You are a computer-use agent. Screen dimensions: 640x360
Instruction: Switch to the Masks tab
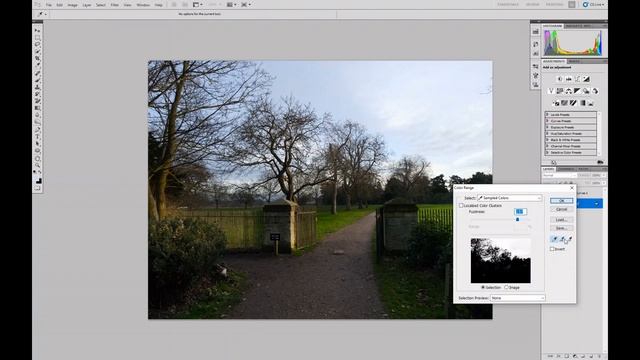coord(574,61)
